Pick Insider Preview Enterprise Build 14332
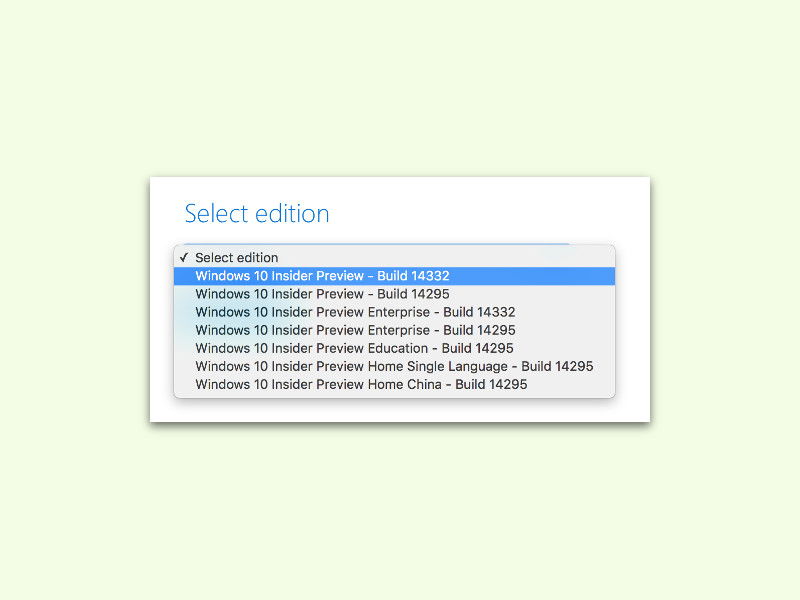 click(394, 312)
